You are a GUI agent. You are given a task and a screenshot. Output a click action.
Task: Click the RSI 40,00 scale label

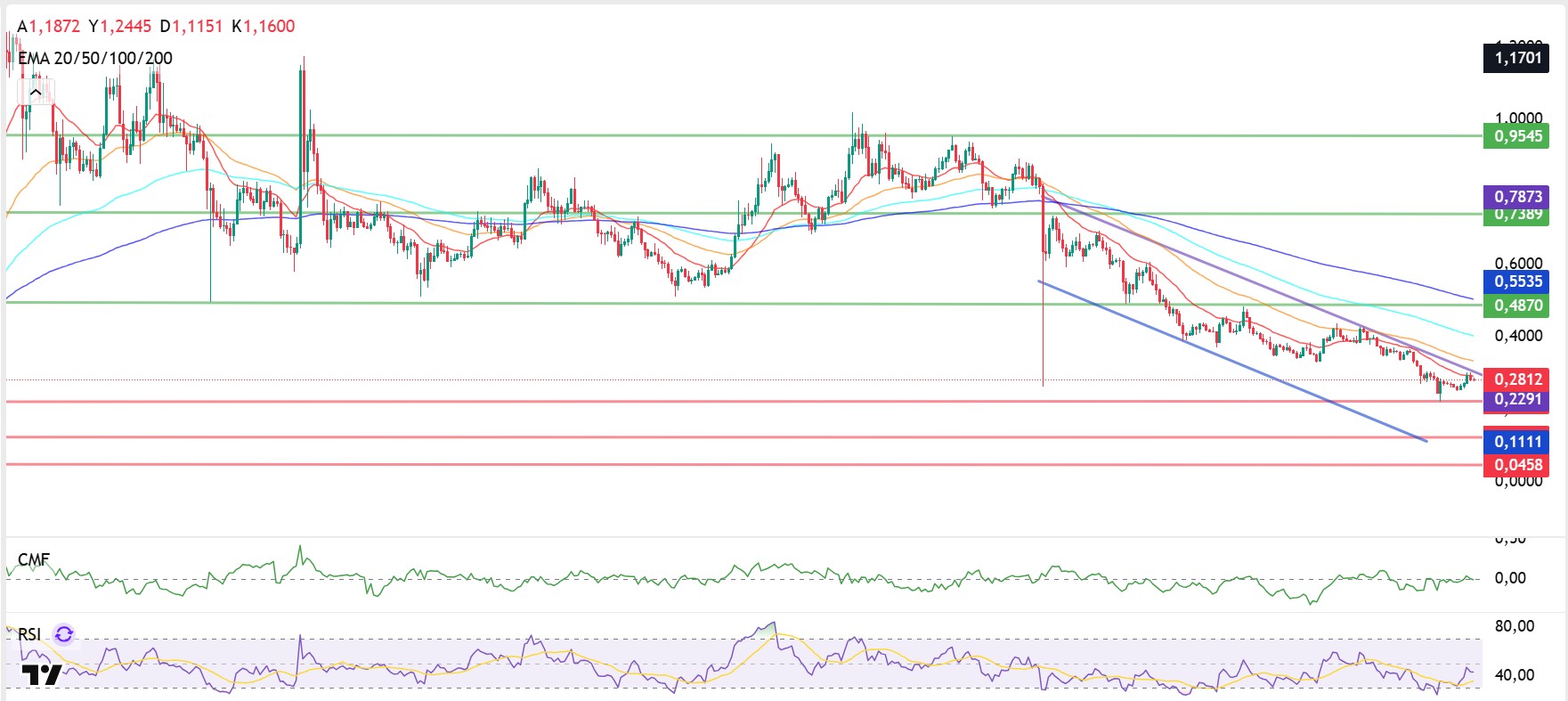1514,675
